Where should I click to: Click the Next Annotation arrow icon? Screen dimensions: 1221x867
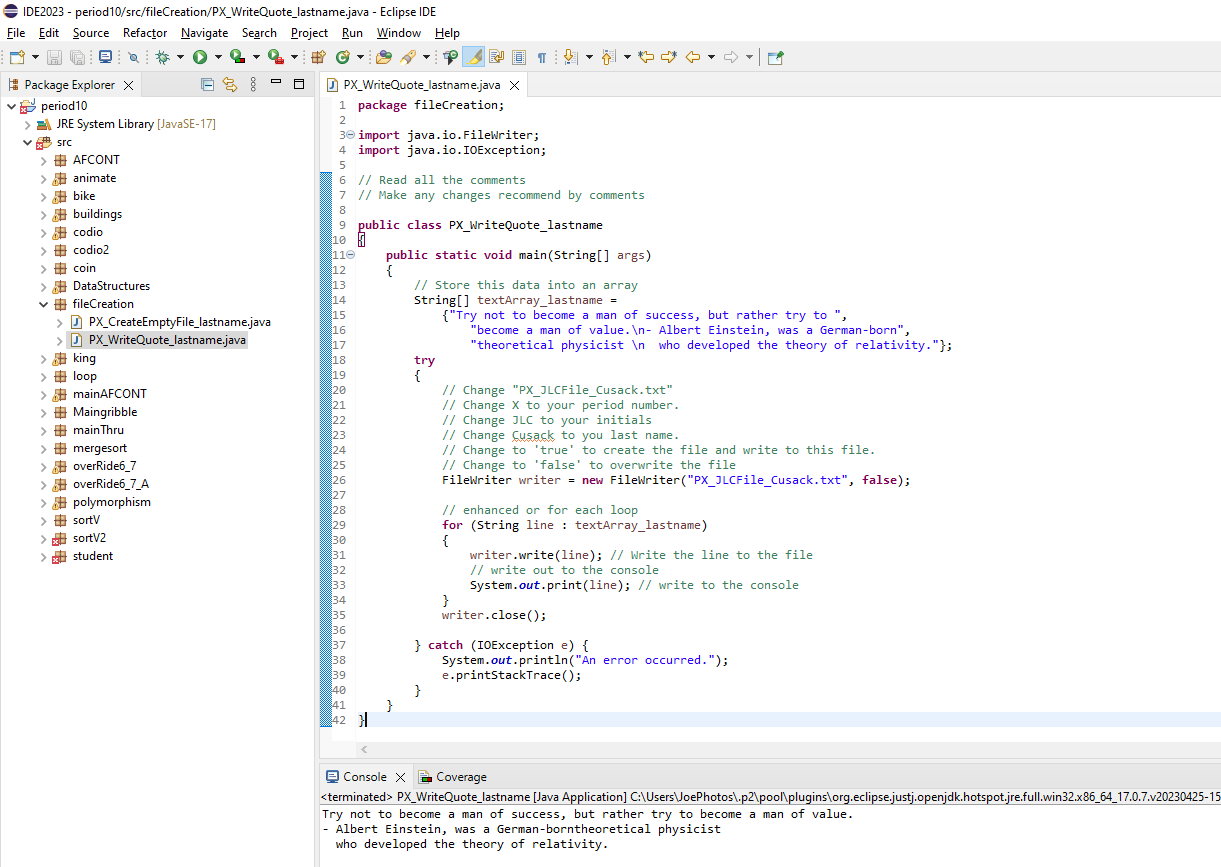[x=570, y=58]
